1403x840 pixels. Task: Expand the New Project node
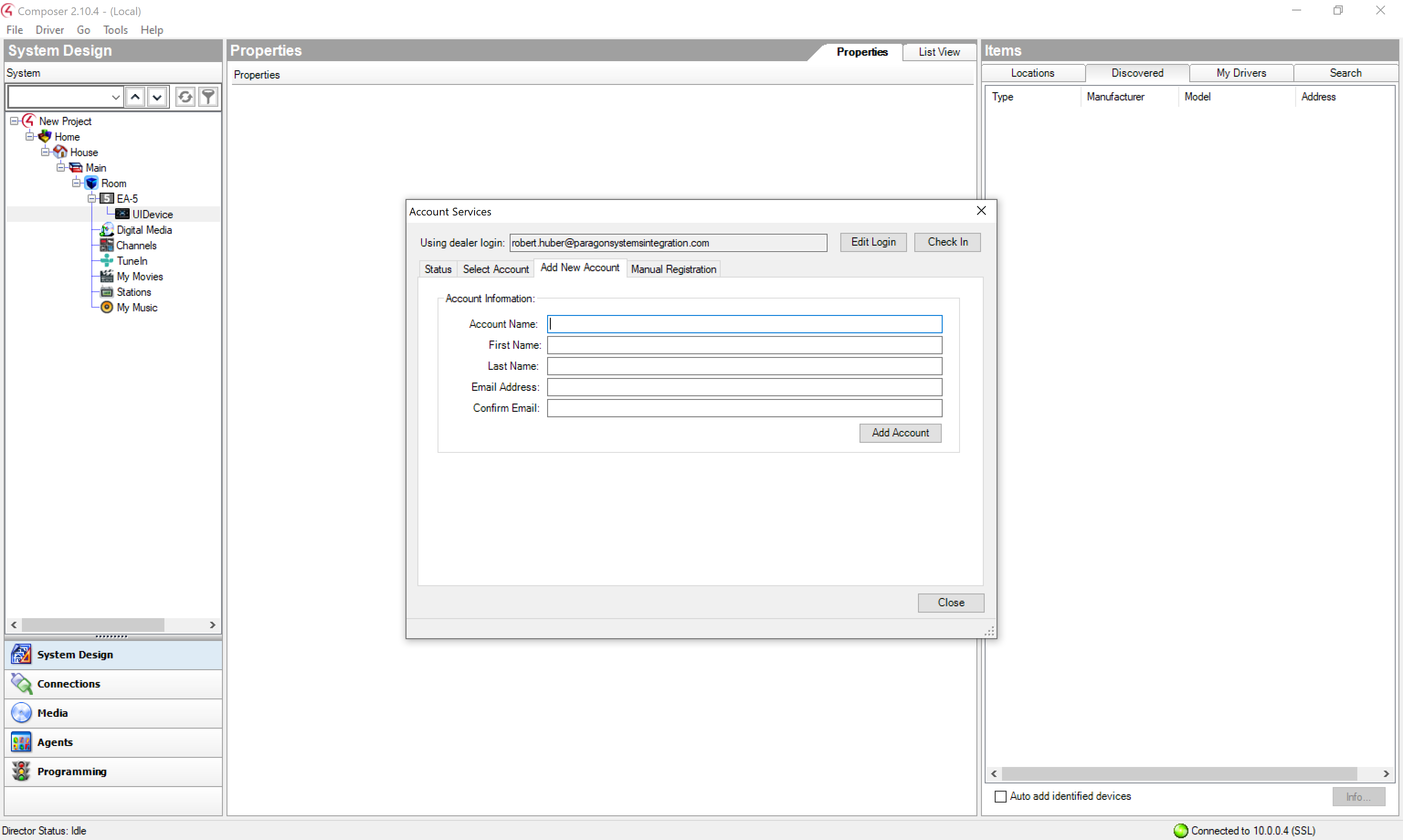tap(14, 121)
